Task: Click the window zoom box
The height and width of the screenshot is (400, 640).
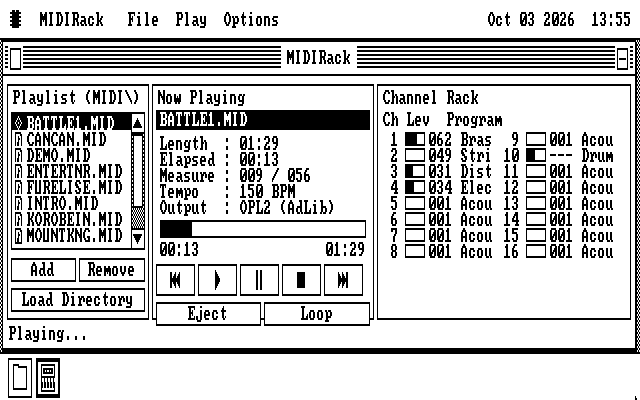Action: pyautogui.click(x=622, y=58)
